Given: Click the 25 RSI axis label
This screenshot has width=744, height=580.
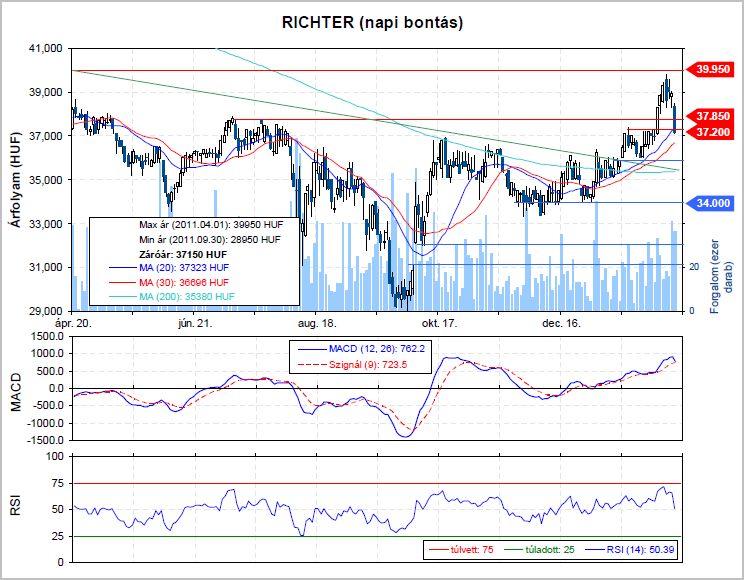Looking at the screenshot, I should (57, 536).
